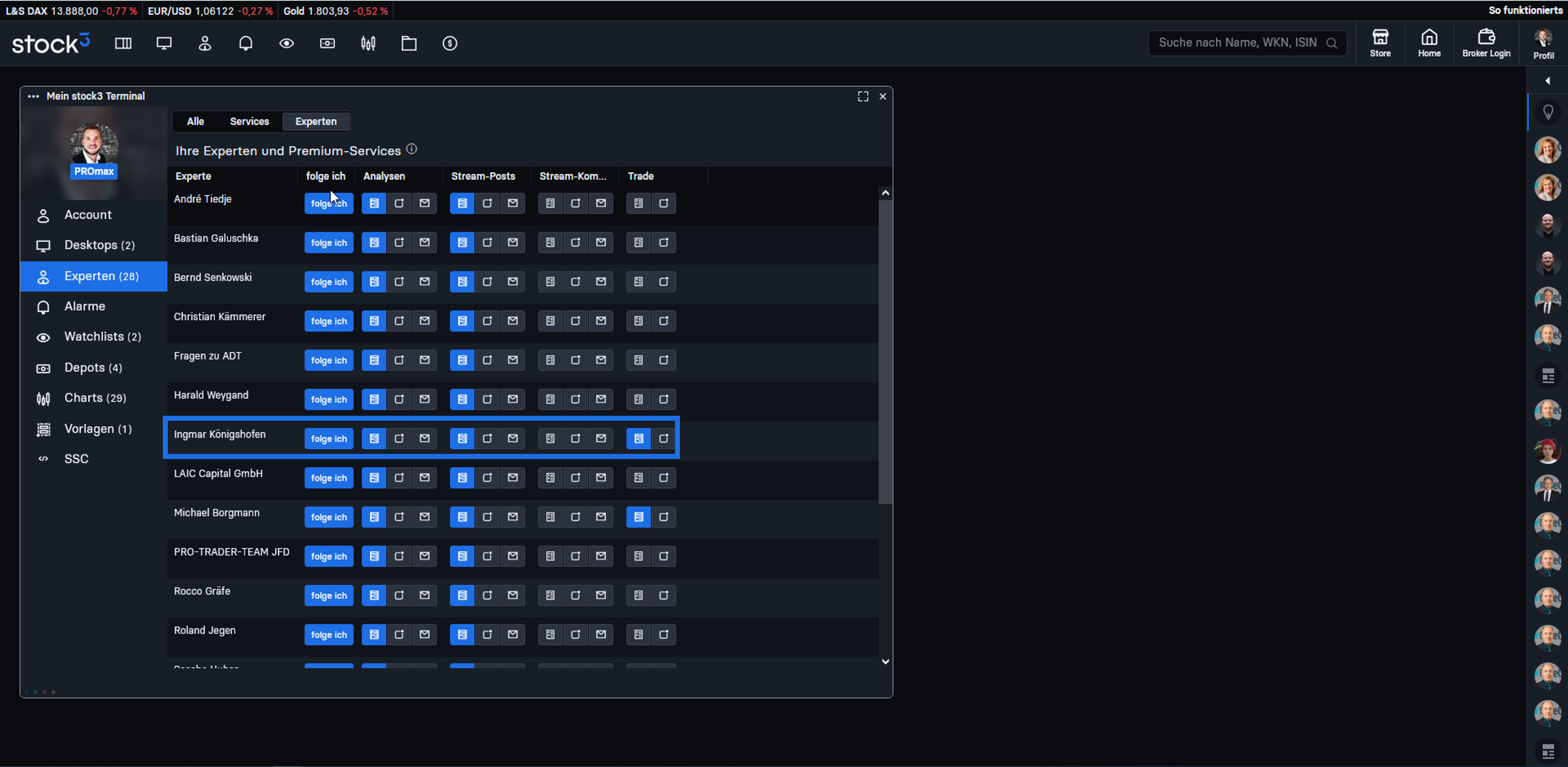The width and height of the screenshot is (1568, 767).
Task: Open the alarm bell icon in top toolbar
Action: (x=245, y=43)
